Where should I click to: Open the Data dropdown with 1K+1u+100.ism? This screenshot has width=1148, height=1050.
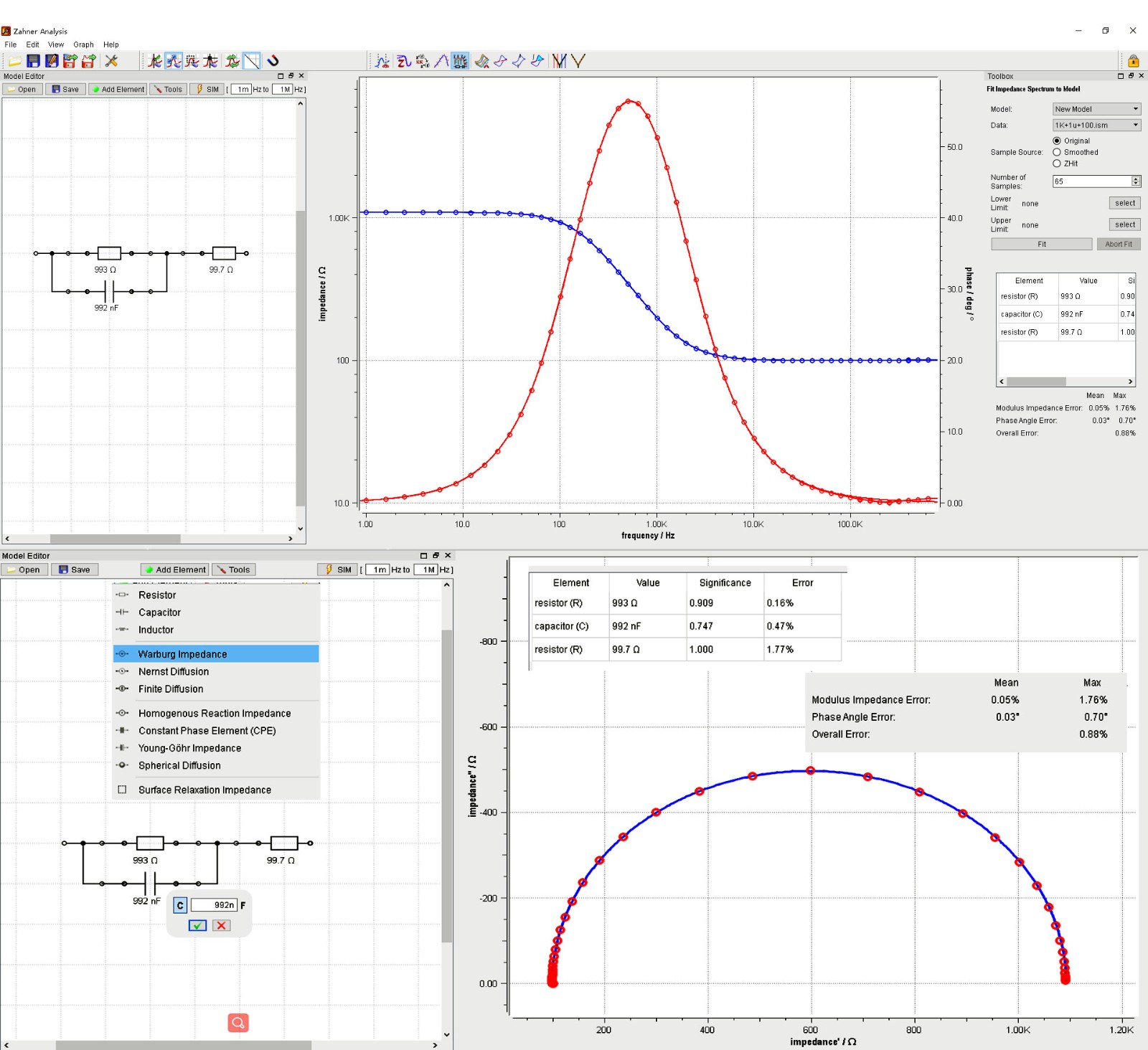click(1096, 125)
